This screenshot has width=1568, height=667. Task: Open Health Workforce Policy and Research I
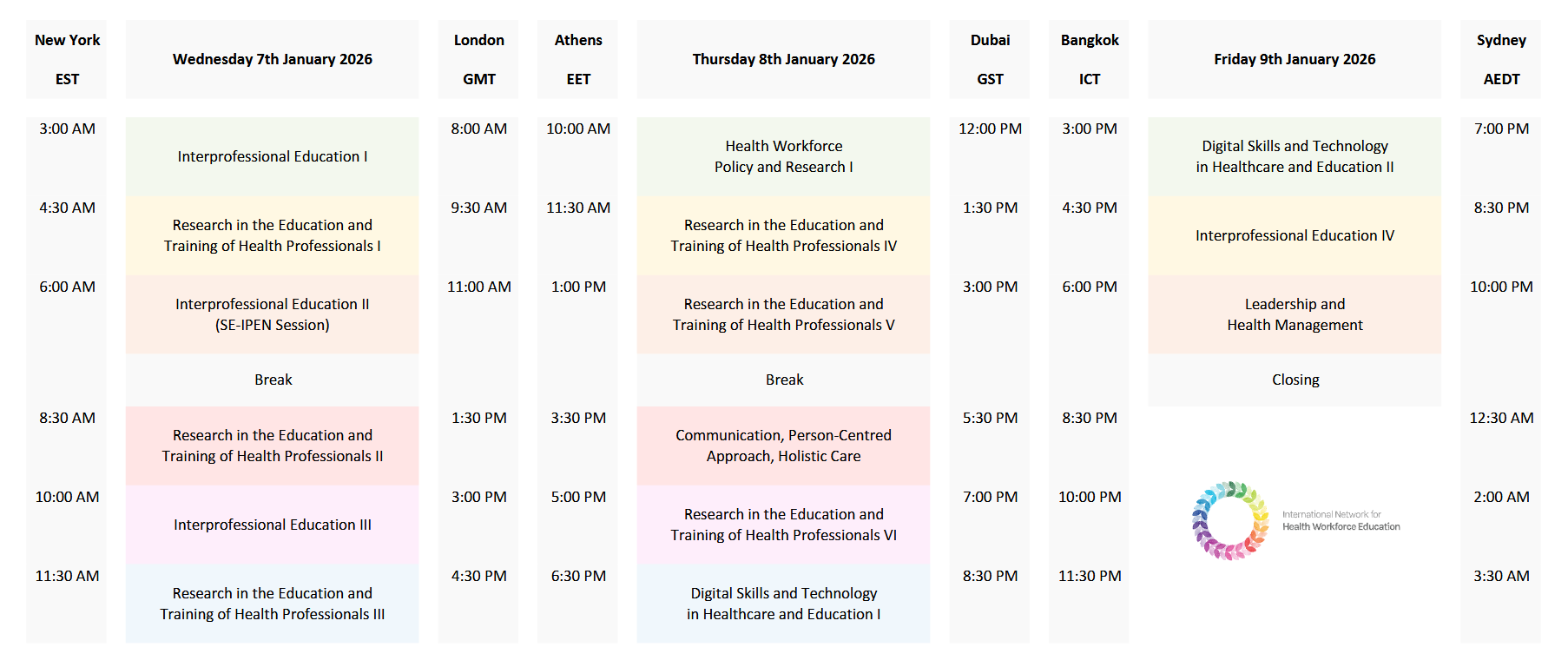[x=783, y=156]
